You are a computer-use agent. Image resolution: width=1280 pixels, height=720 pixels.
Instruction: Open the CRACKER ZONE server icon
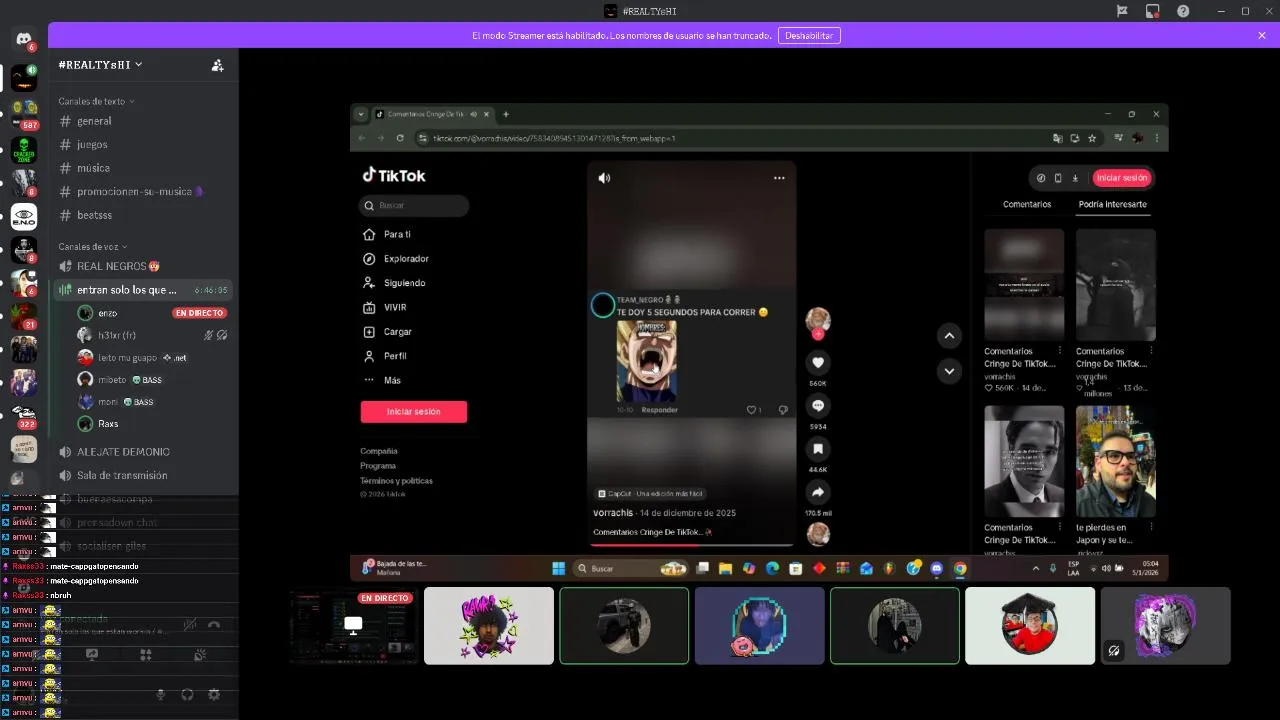tap(24, 150)
